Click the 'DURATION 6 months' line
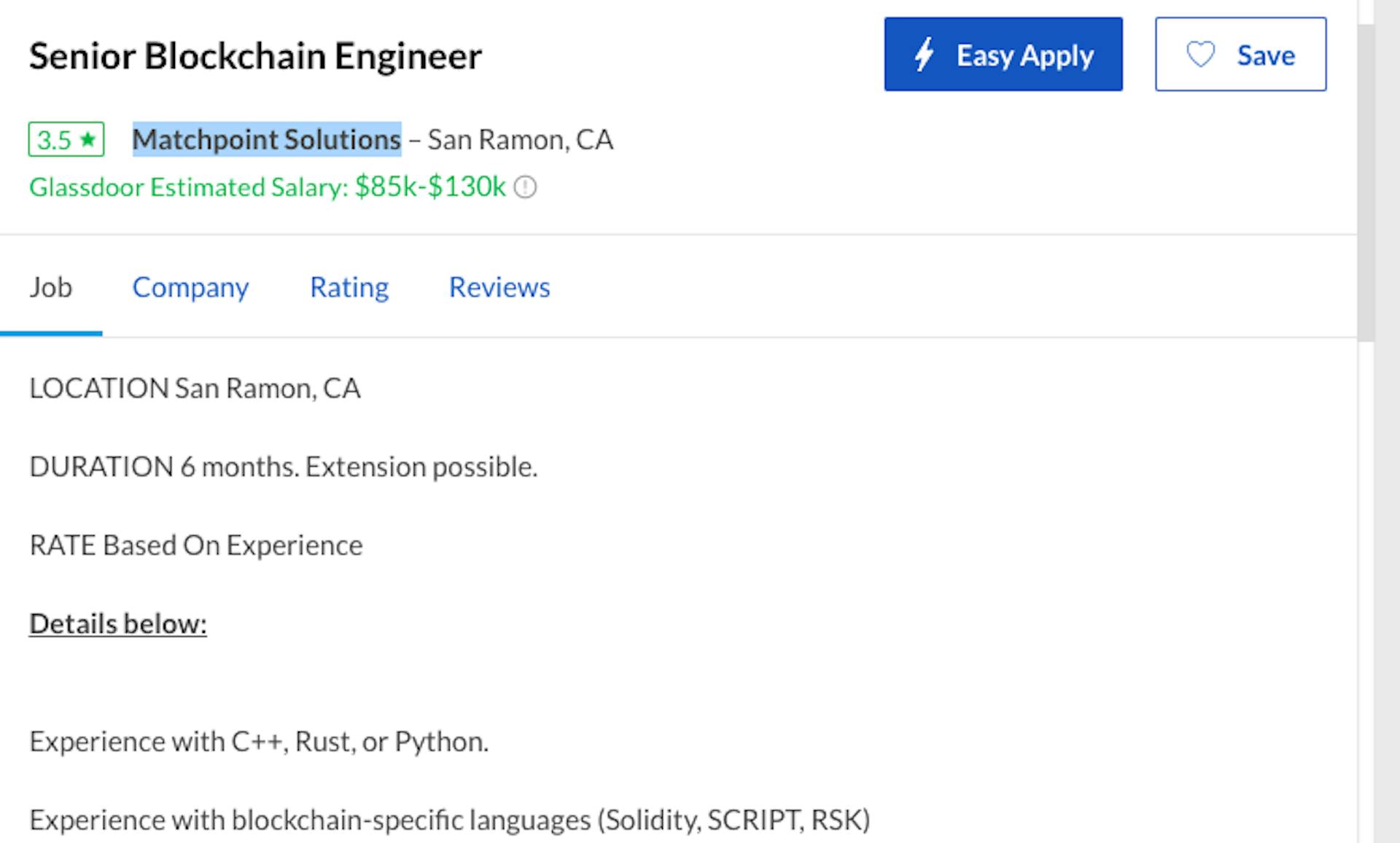The width and height of the screenshot is (1400, 843). pyautogui.click(x=283, y=467)
